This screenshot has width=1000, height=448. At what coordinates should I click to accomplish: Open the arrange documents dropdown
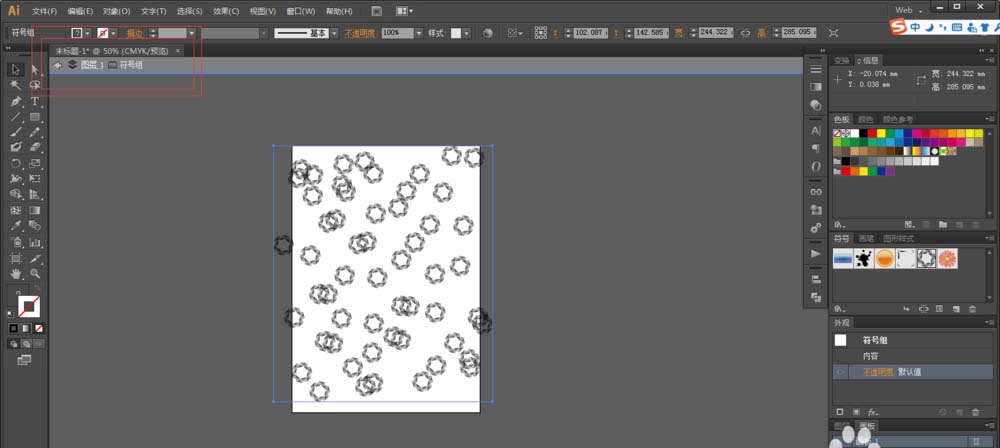404,11
